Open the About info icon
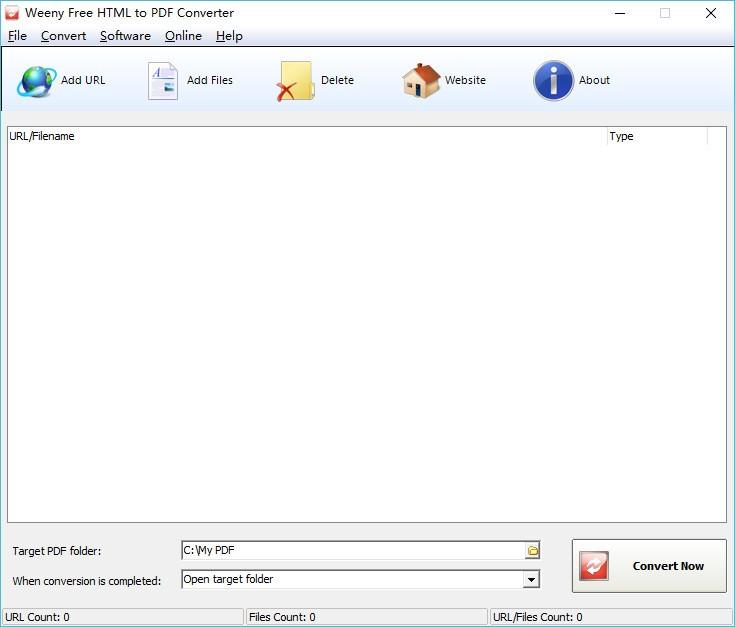This screenshot has height=627, width=735. (553, 81)
